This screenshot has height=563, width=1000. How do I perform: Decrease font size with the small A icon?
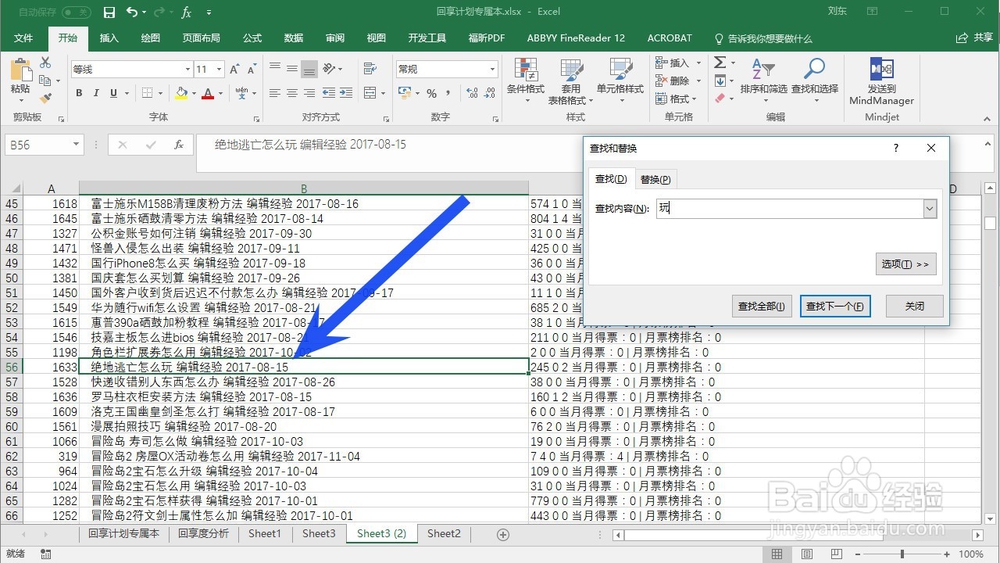click(x=251, y=69)
